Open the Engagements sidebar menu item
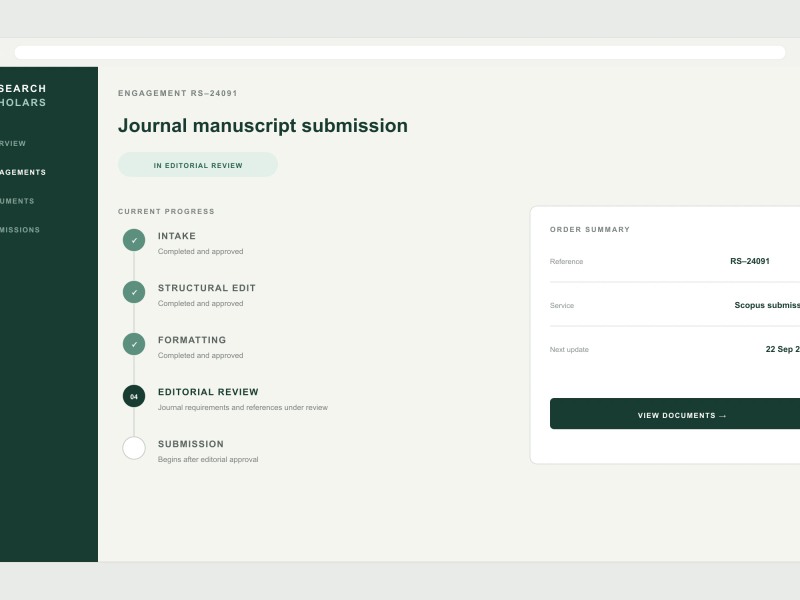800x600 pixels. click(23, 172)
